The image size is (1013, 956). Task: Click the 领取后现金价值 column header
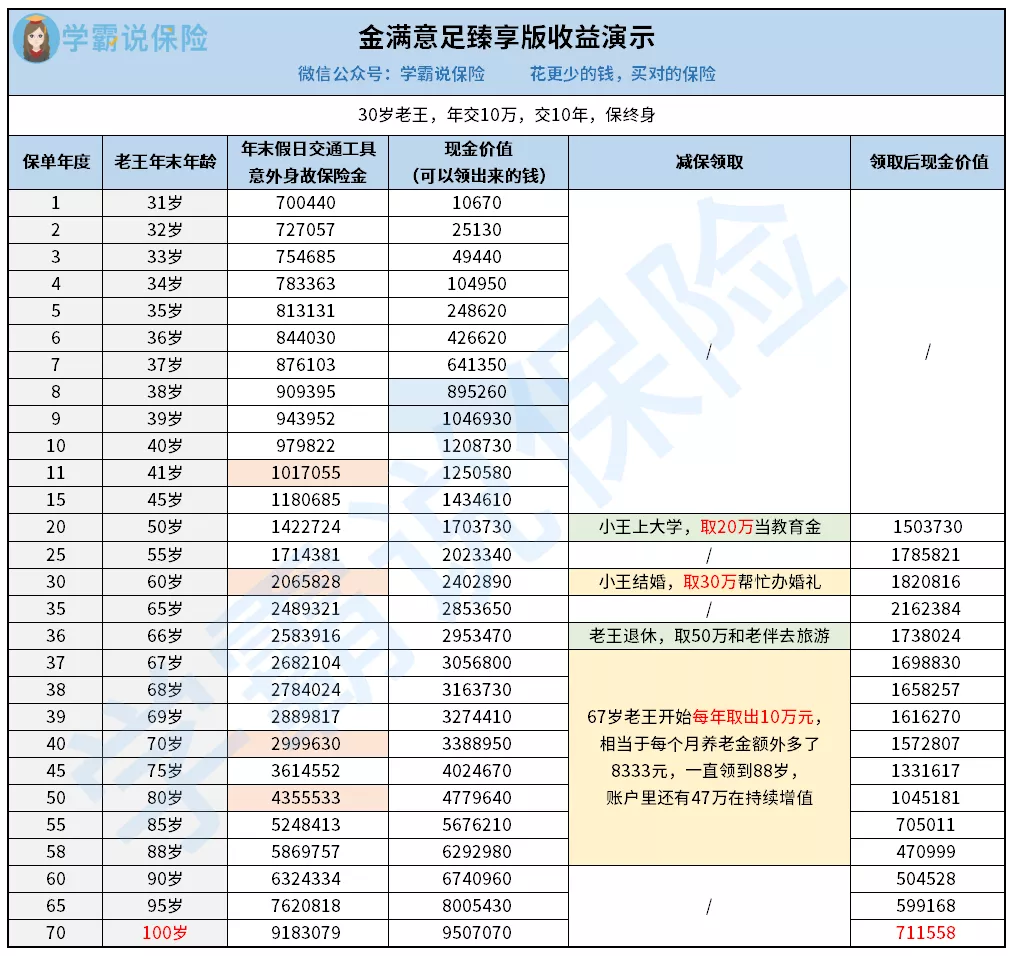click(x=928, y=162)
